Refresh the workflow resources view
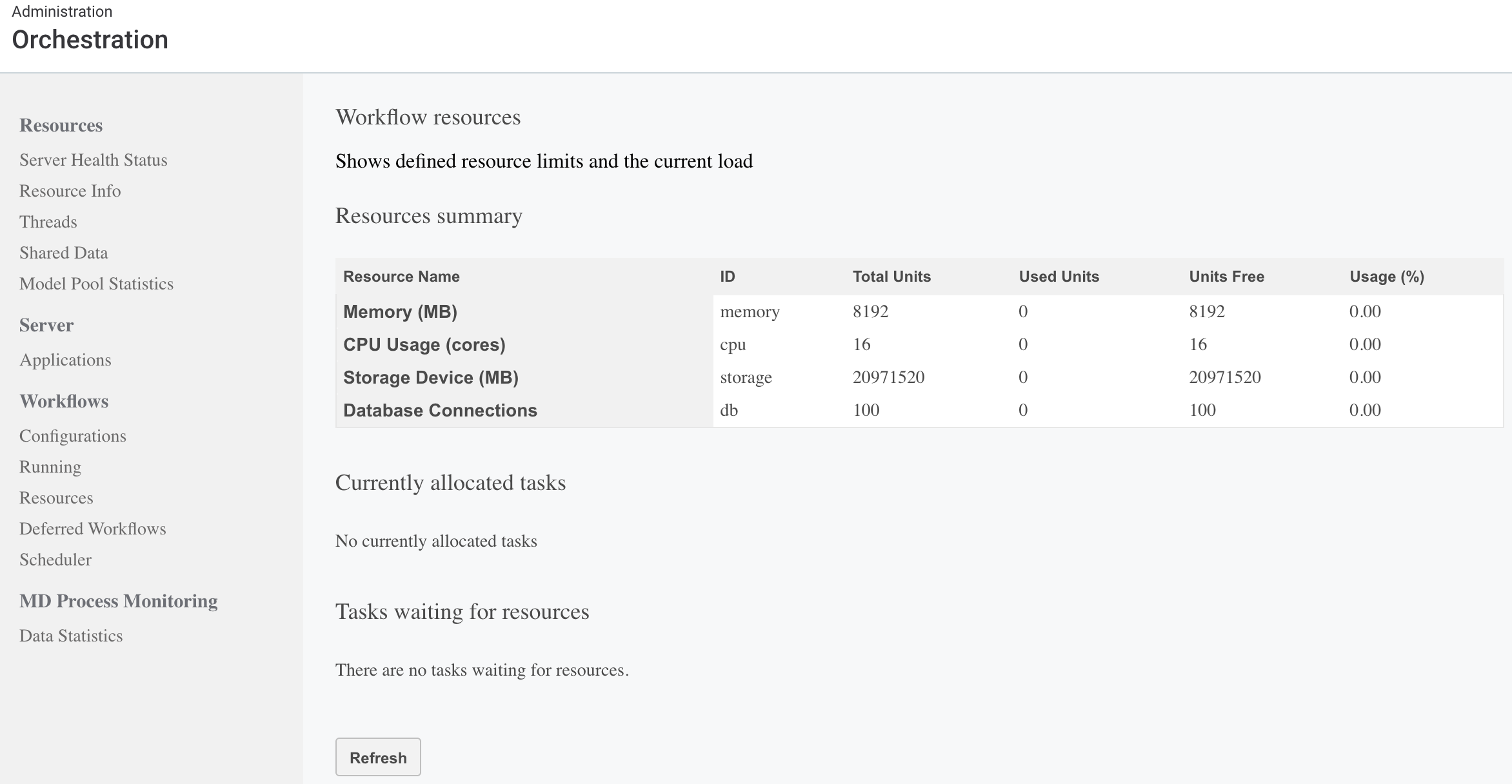The height and width of the screenshot is (784, 1512). 377,757
